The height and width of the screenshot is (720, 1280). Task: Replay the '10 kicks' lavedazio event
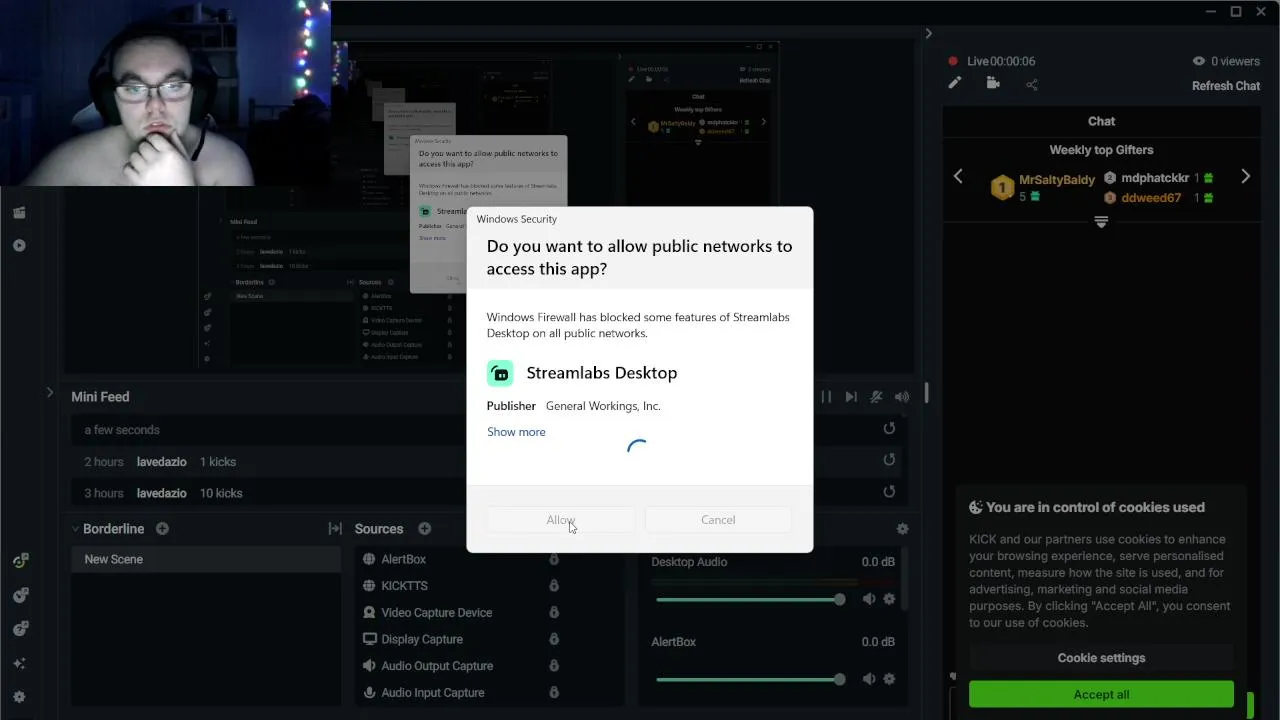click(x=889, y=492)
